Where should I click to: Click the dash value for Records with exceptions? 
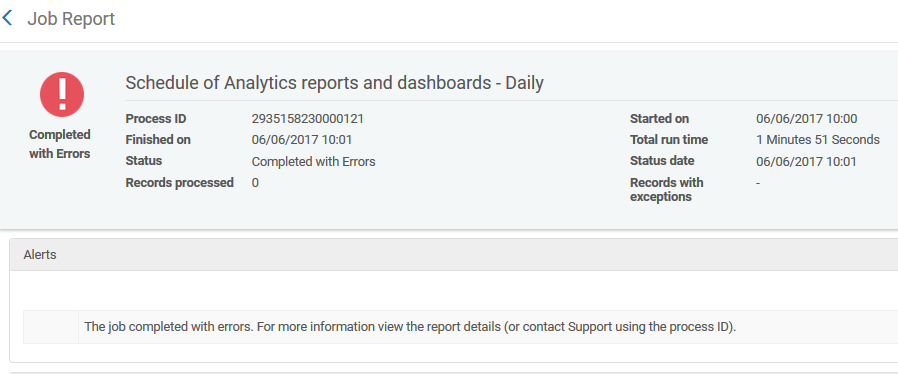coord(758,183)
